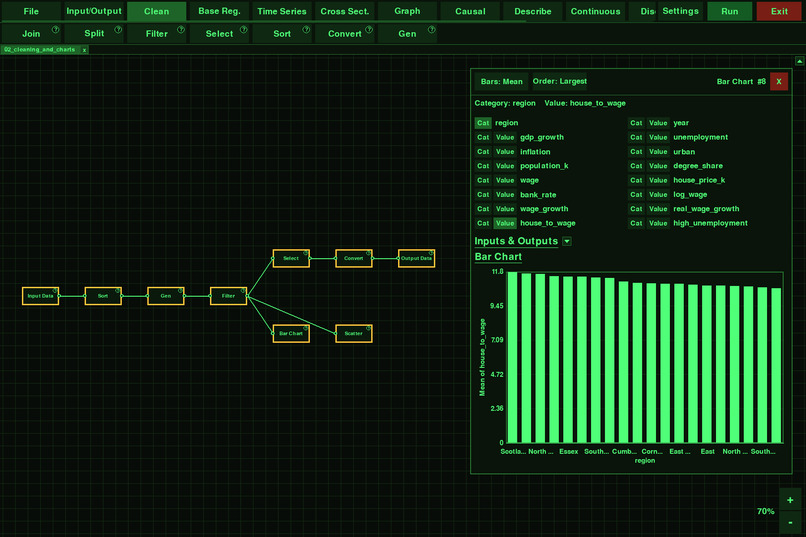806x537 pixels.
Task: Open help icon beside Convert tool
Action: pyautogui.click(x=369, y=30)
